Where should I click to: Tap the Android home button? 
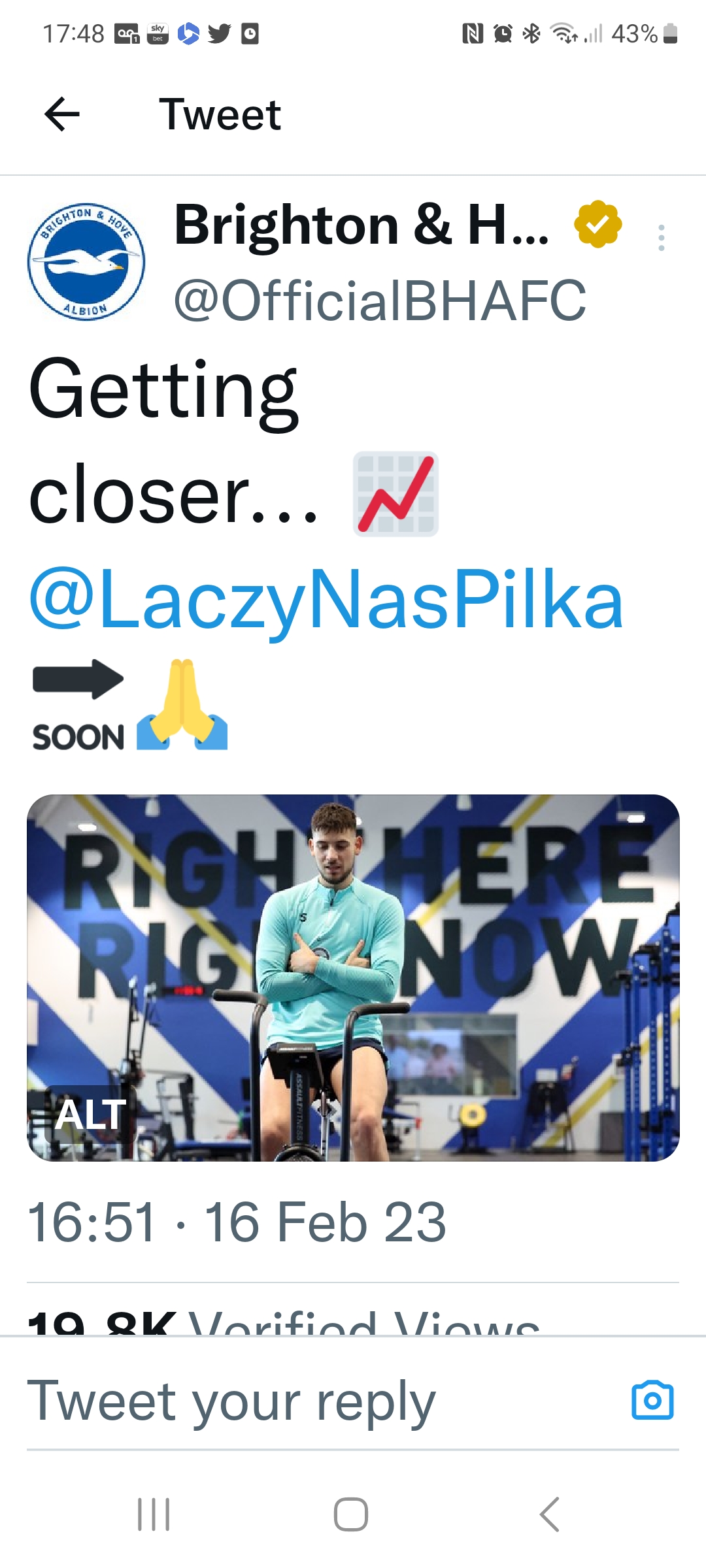[x=351, y=1514]
